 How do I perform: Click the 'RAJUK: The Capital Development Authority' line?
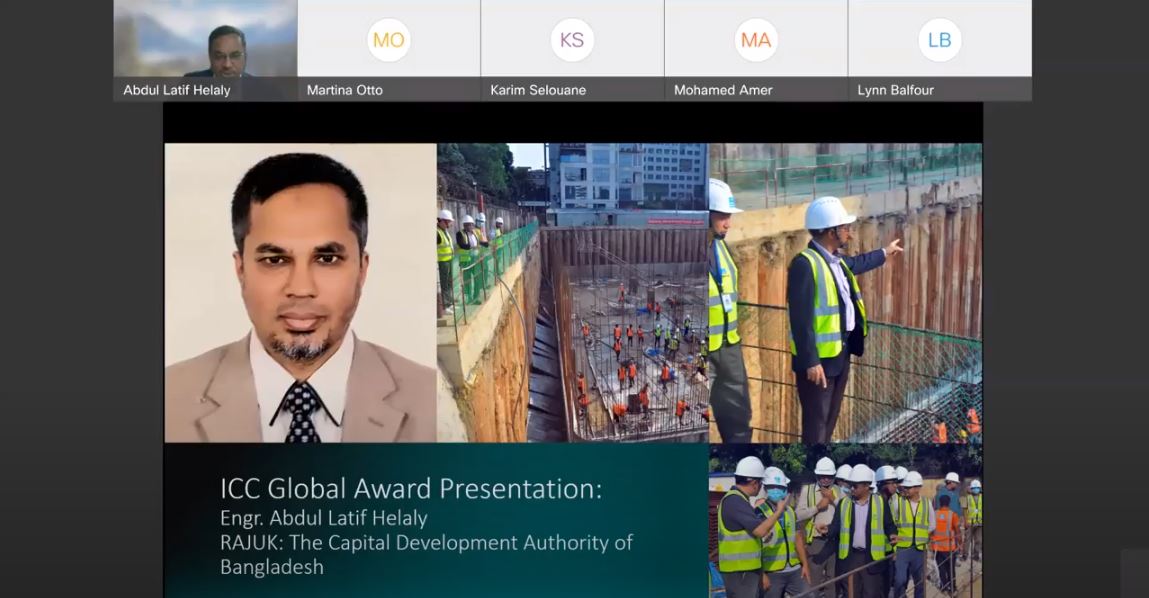426,543
